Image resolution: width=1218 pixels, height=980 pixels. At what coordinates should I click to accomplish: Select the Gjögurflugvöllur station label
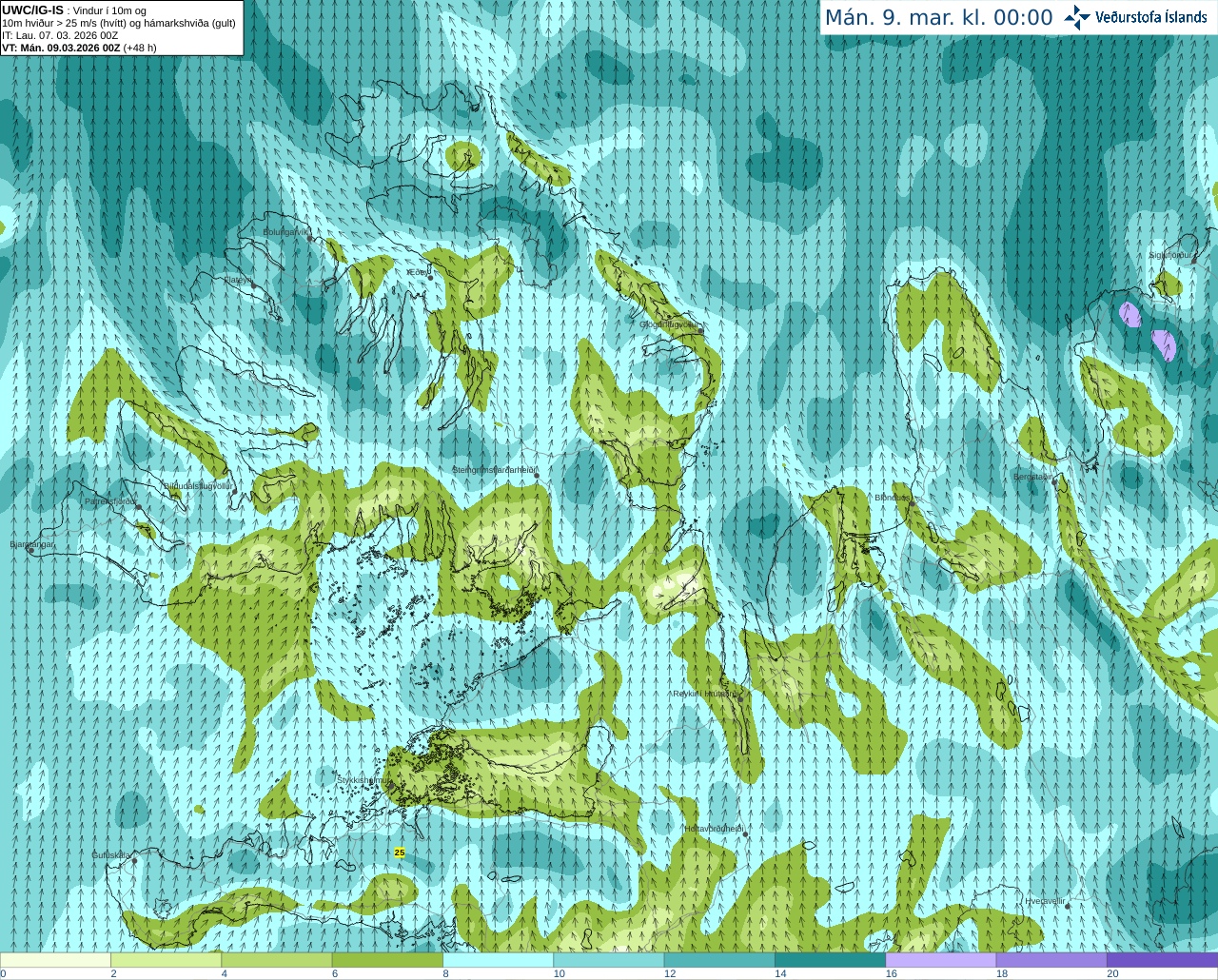(669, 324)
